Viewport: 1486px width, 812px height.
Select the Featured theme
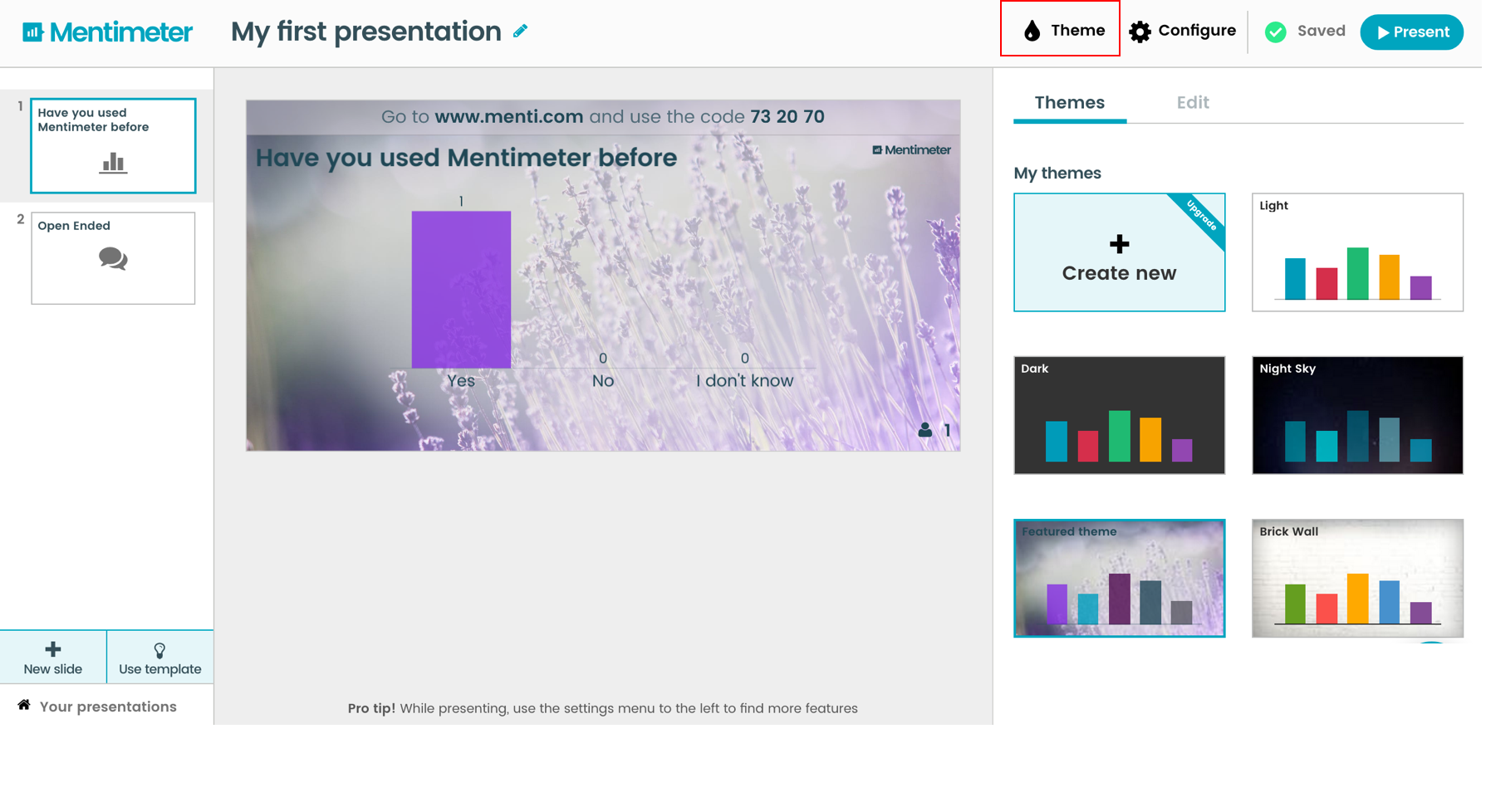click(x=1119, y=578)
